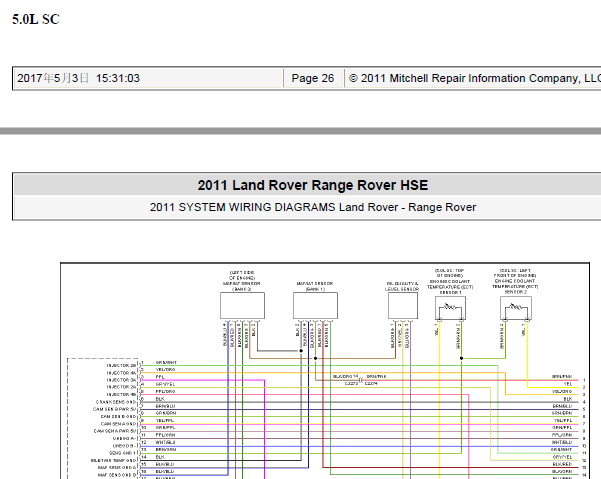Click the 'INJECTOR 3A' pin label
601x479 pixels.
pyautogui.click(x=121, y=380)
